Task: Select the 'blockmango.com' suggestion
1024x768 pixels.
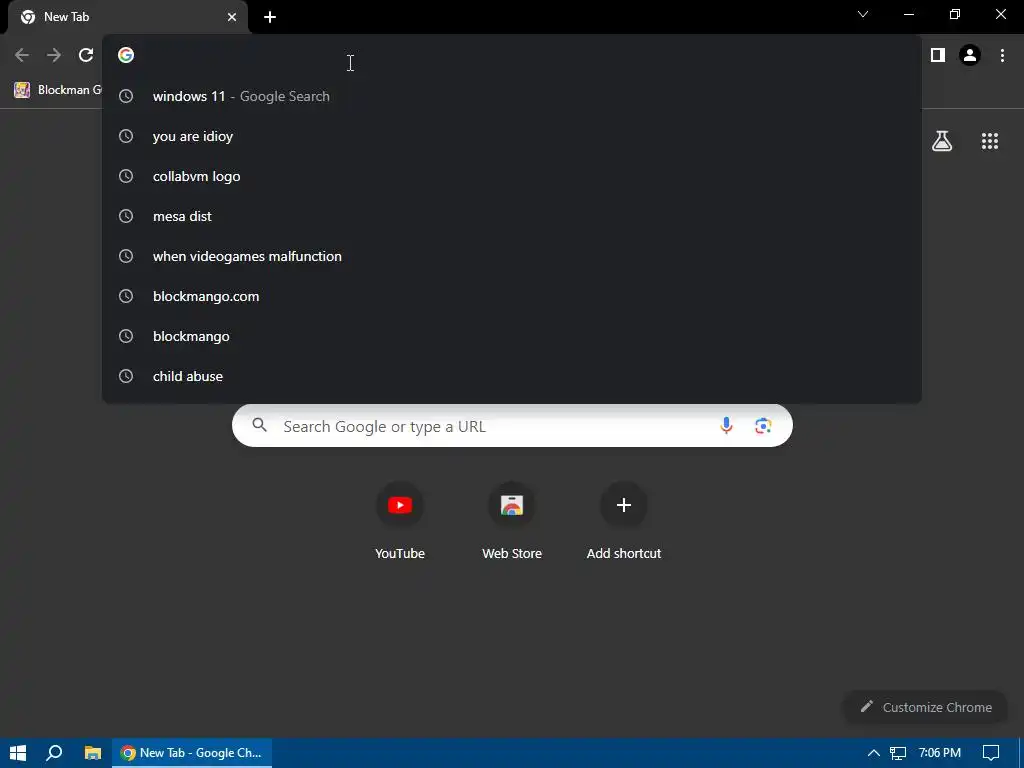Action: click(x=512, y=296)
